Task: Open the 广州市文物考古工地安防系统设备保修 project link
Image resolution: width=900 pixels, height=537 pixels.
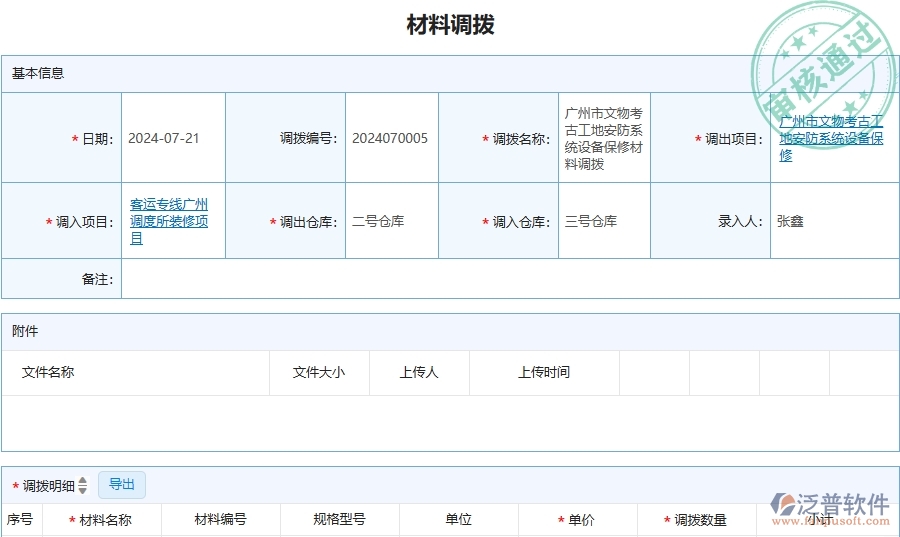Action: tap(831, 138)
